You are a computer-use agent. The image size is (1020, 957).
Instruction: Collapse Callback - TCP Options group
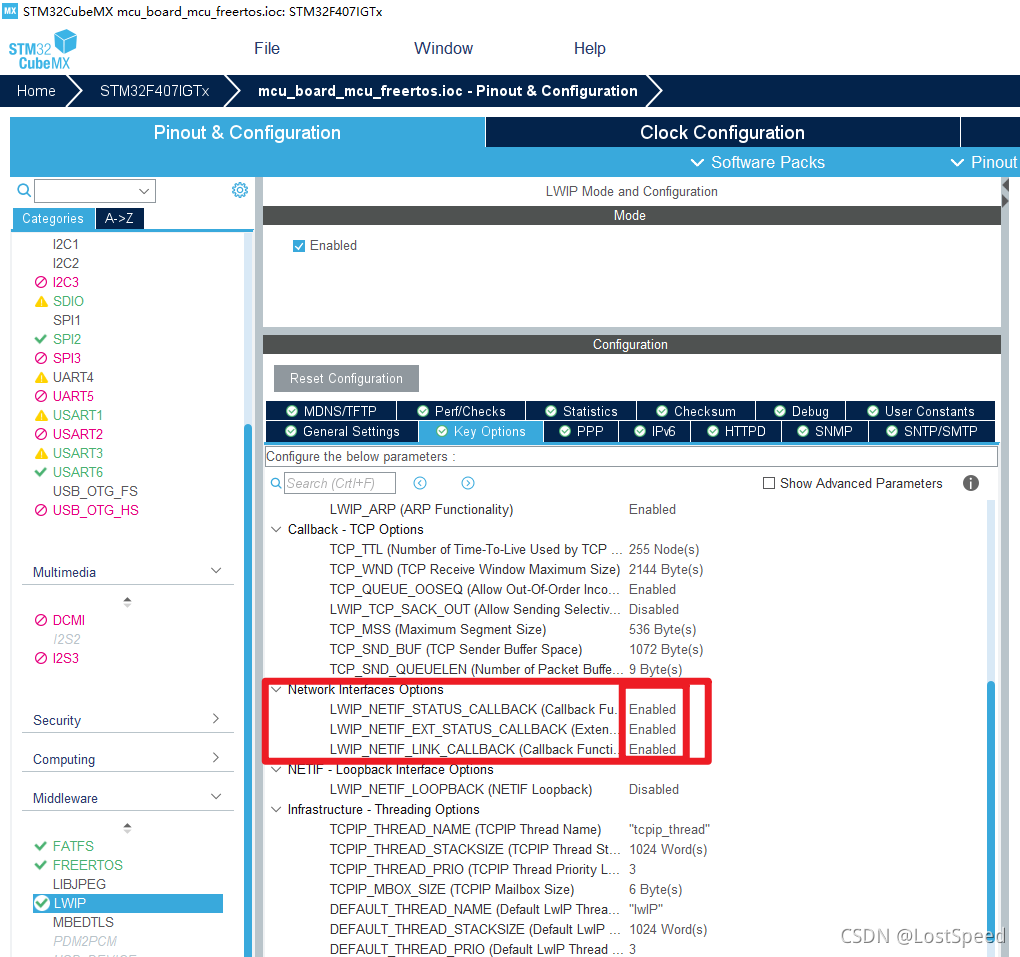coord(276,530)
